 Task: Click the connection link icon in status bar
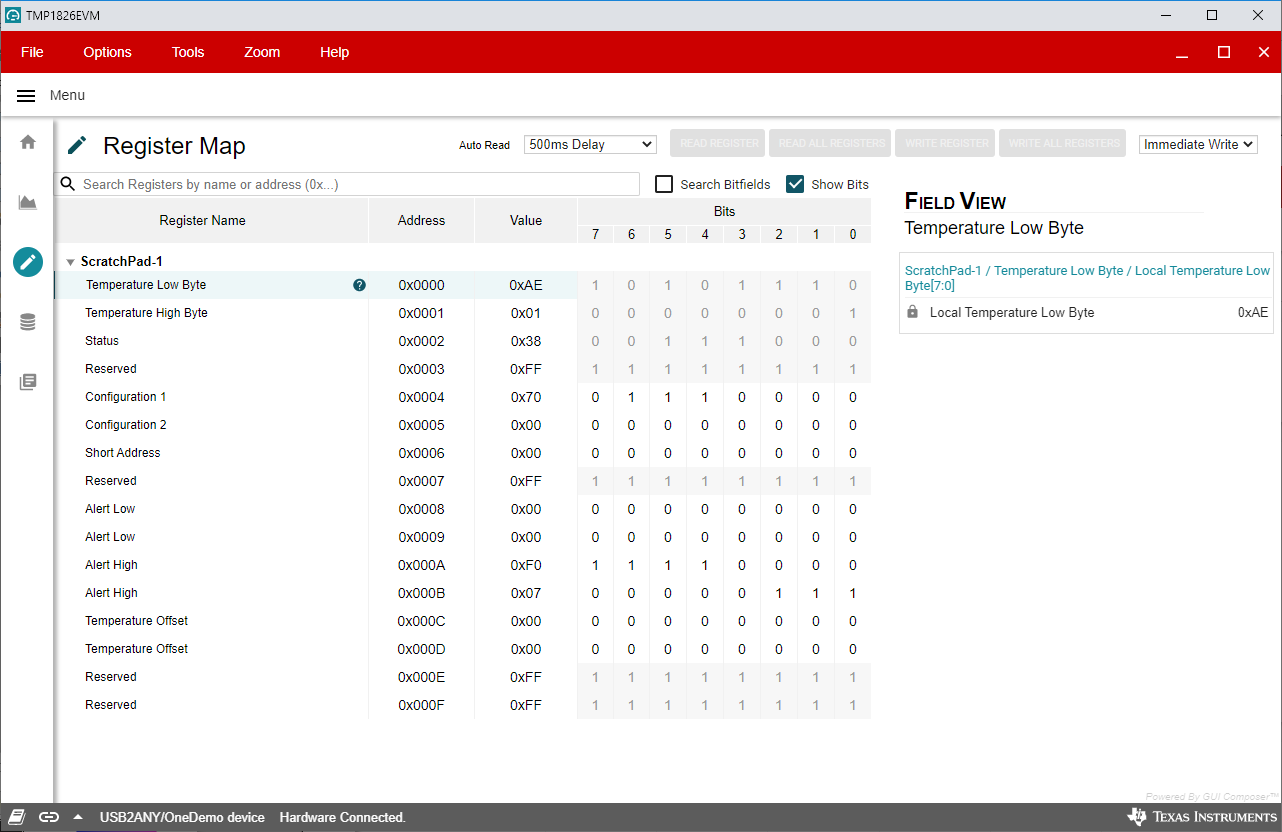pyautogui.click(x=49, y=817)
